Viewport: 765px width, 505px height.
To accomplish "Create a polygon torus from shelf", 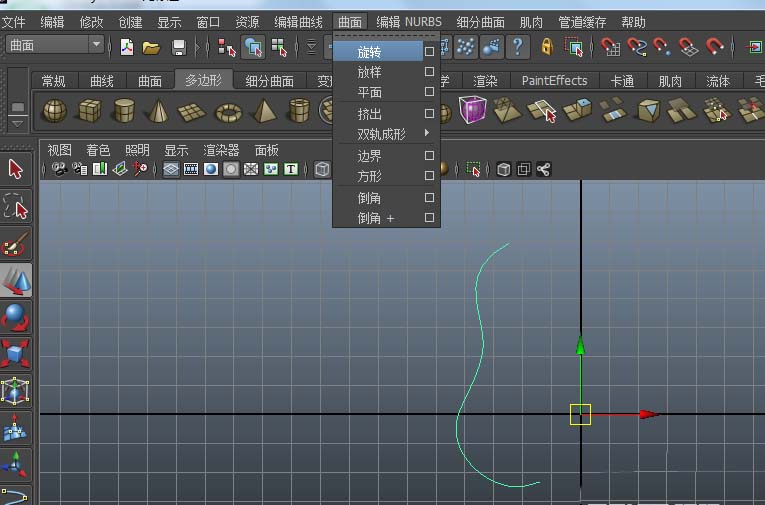I will tap(228, 113).
